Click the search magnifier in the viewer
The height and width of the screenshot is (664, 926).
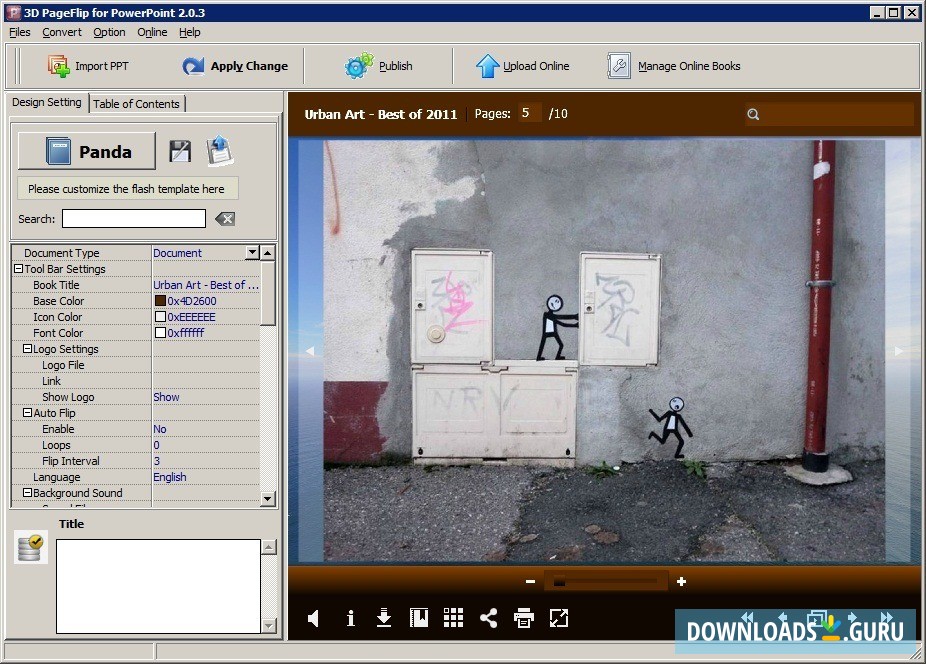753,115
